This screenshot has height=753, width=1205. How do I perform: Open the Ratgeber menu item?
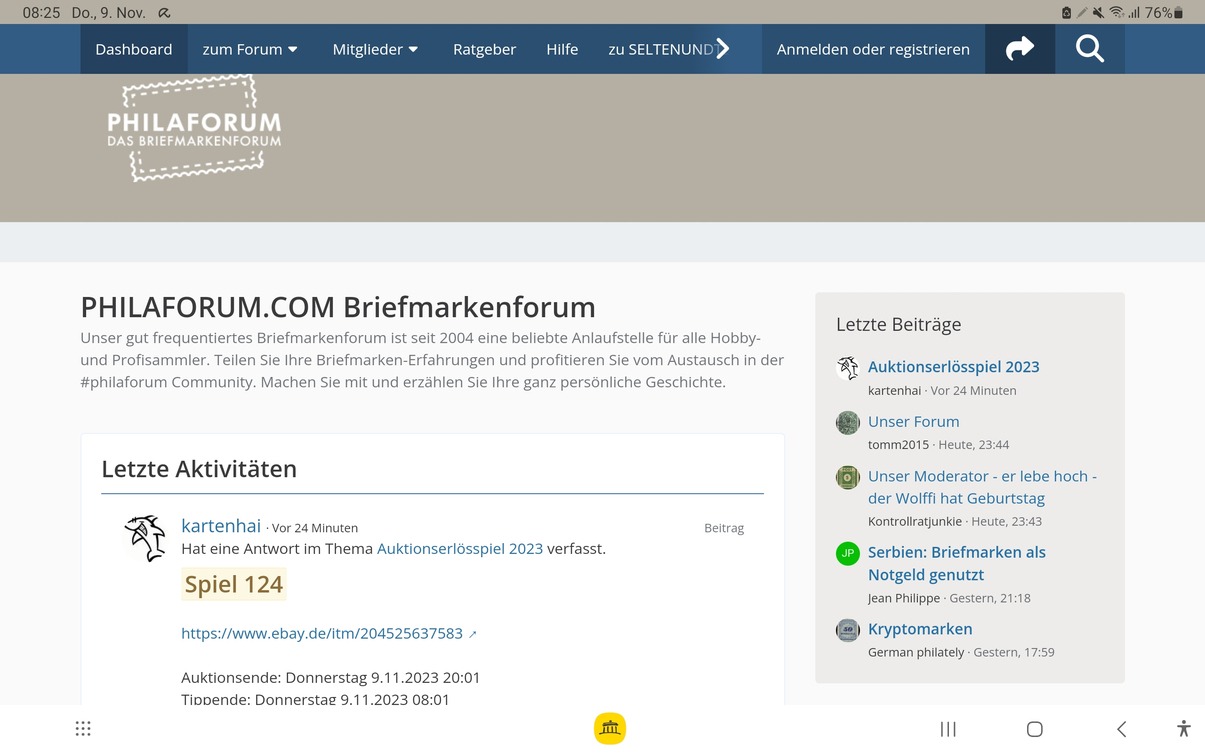484,49
